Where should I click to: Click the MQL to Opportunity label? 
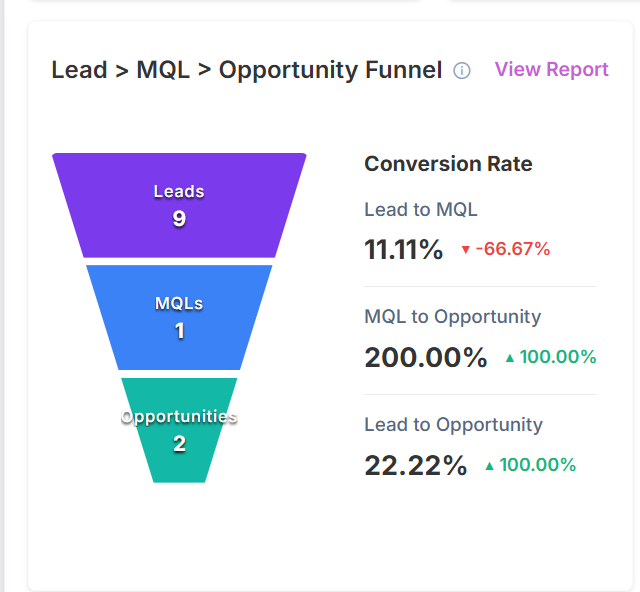point(452,317)
